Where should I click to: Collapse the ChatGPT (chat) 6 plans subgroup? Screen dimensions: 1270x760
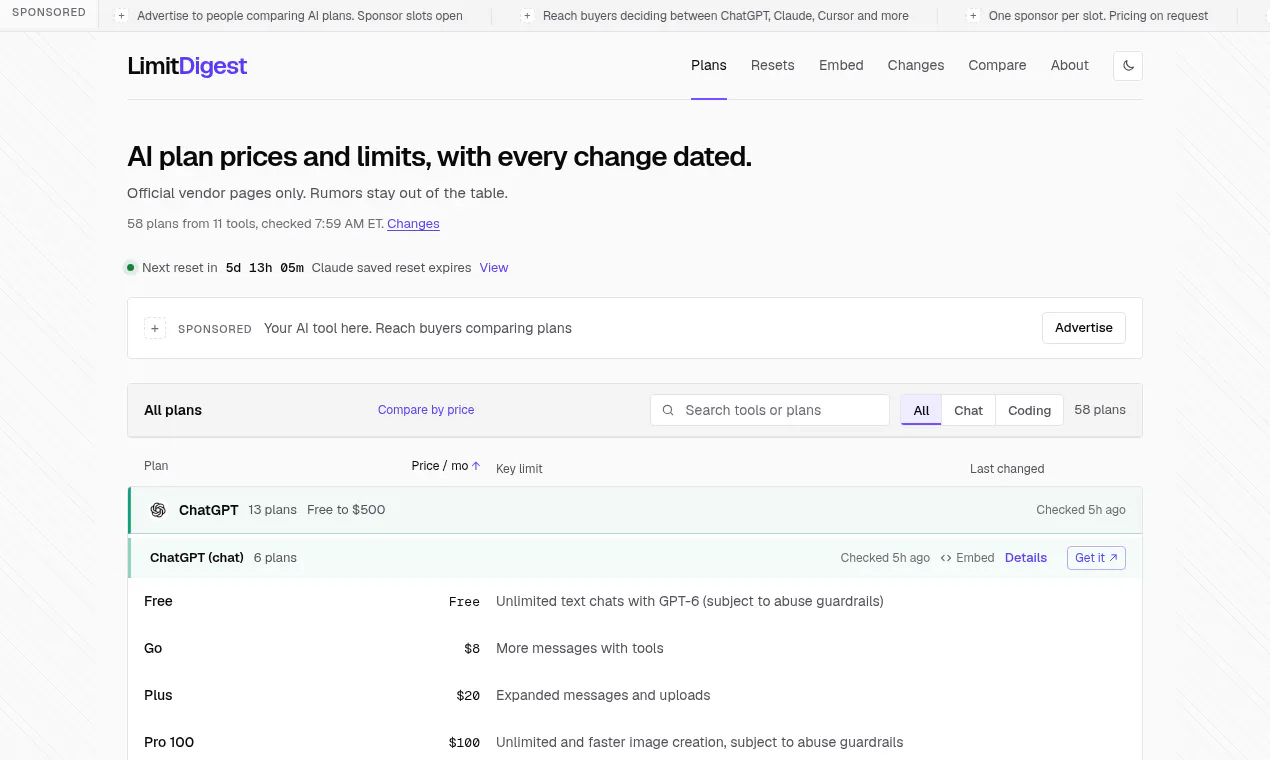point(635,558)
